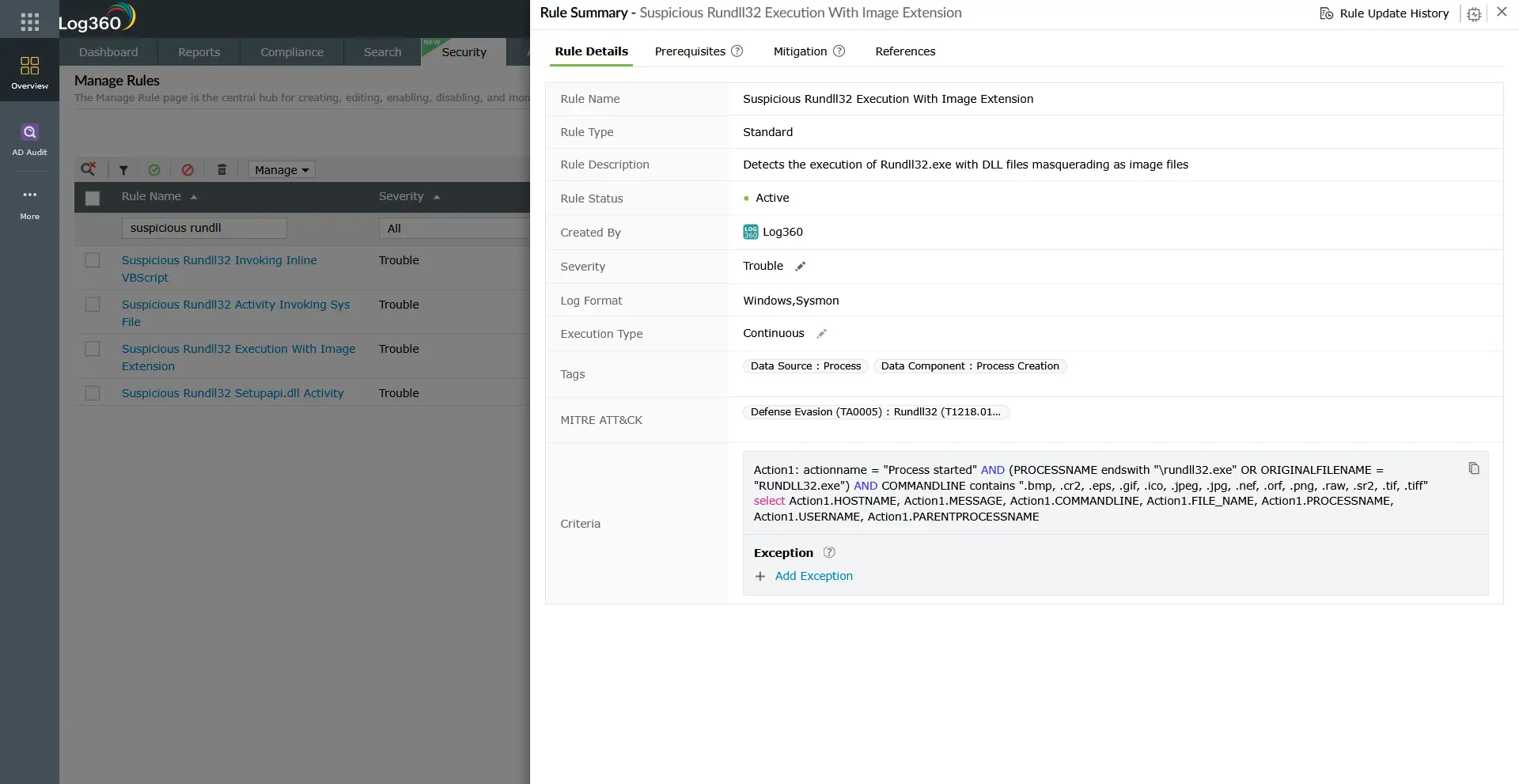Open the Rule Update History icon
Image resolution: width=1519 pixels, height=784 pixels.
[x=1327, y=13]
